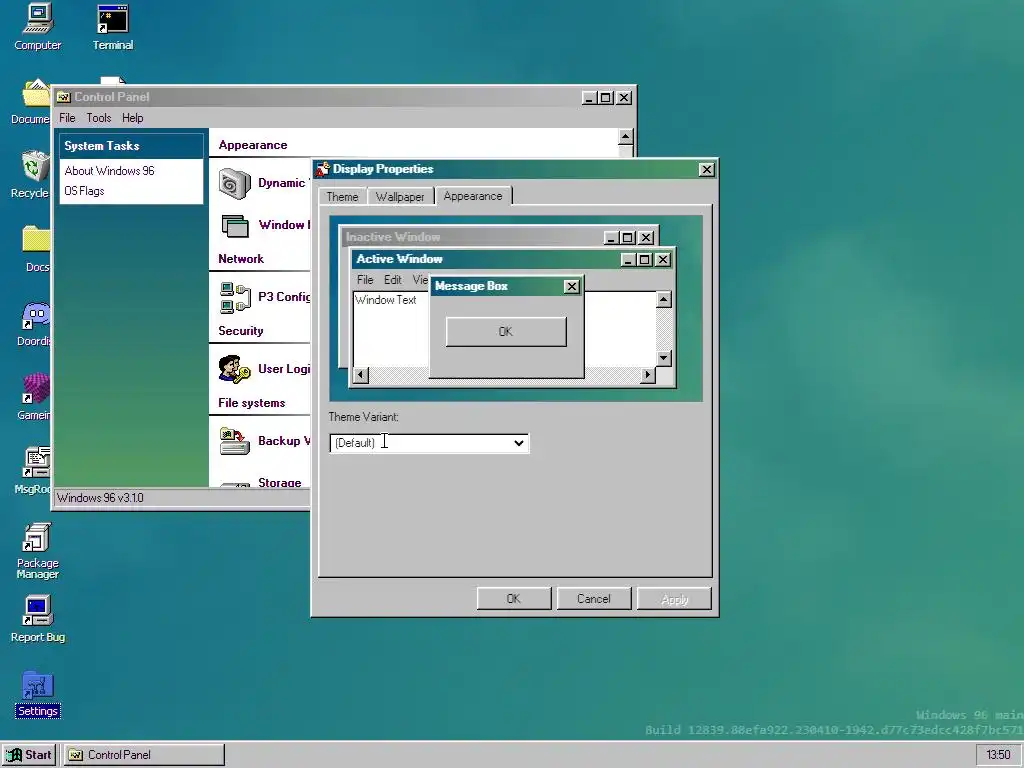This screenshot has height=768, width=1024.
Task: Open About Windows 96 link
Action: [x=110, y=171]
